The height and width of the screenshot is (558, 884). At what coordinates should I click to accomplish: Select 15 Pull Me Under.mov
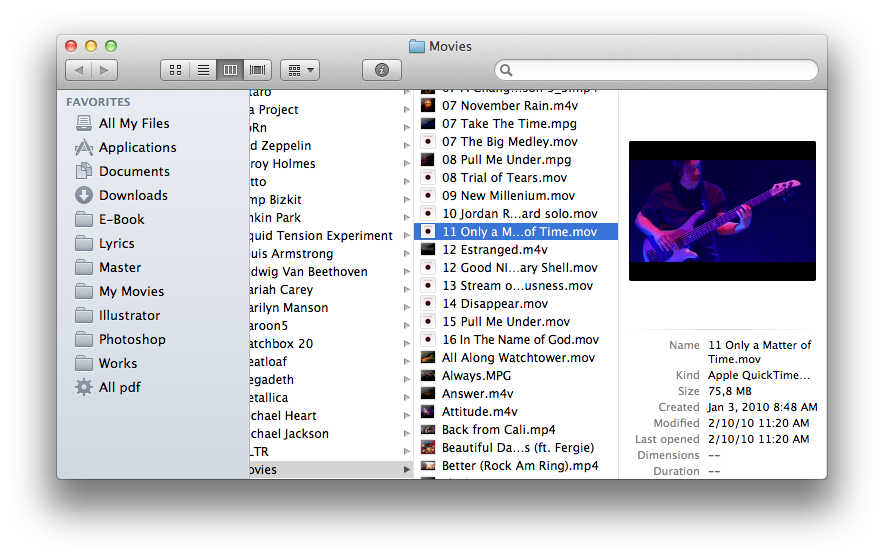(516, 322)
